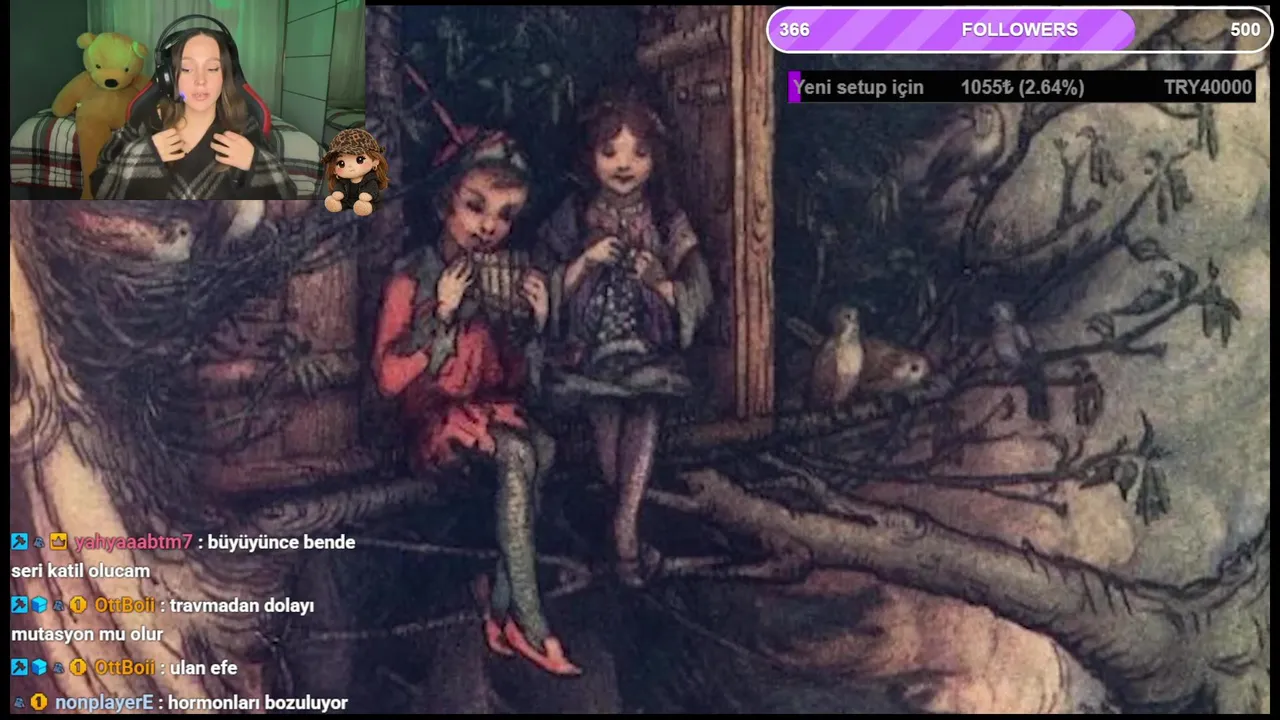Viewport: 1280px width, 720px height.
Task: Click the chat text 'seri katil olucam'
Action: point(81,571)
